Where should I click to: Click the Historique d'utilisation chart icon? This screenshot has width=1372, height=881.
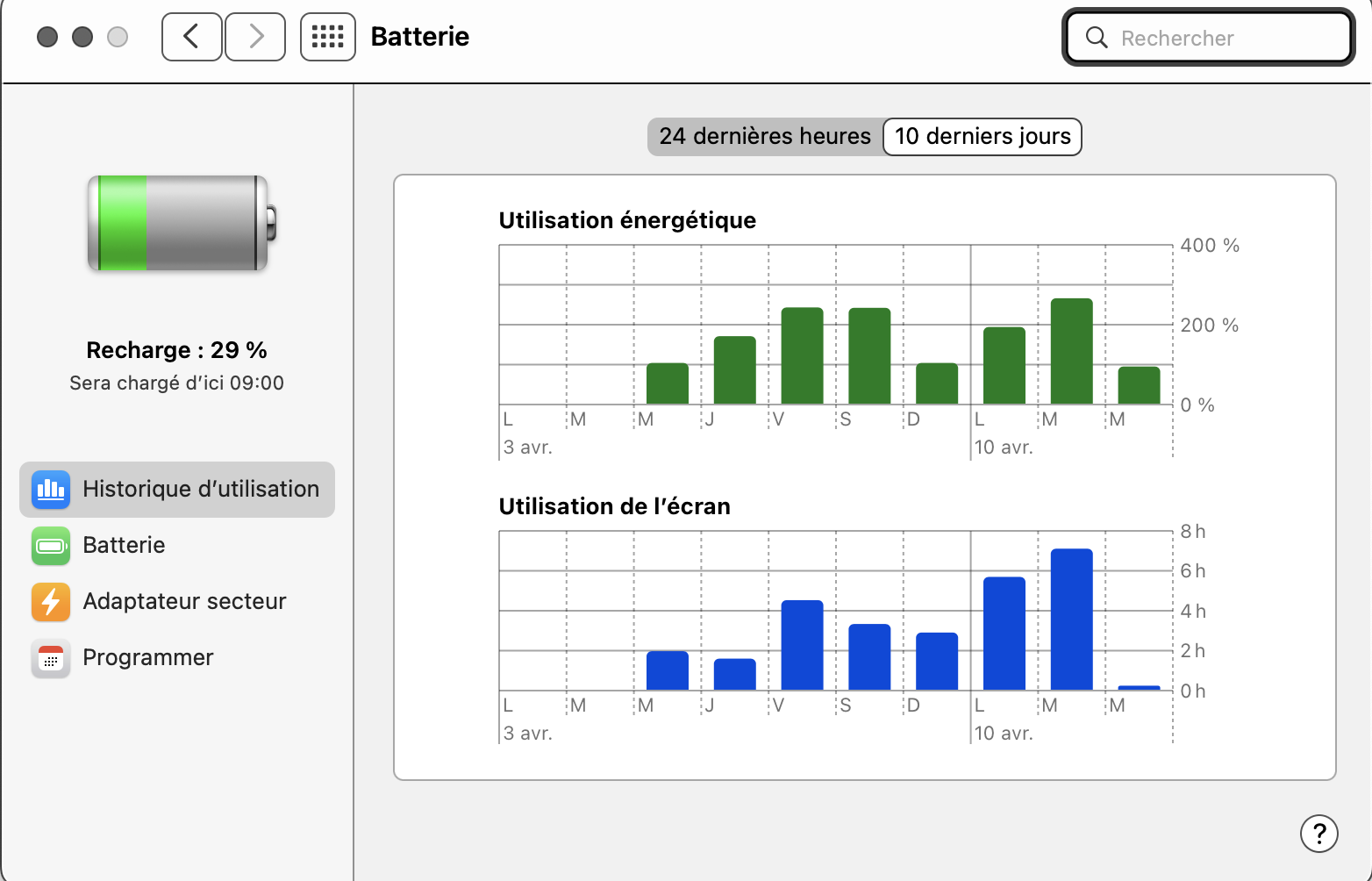[x=51, y=490]
